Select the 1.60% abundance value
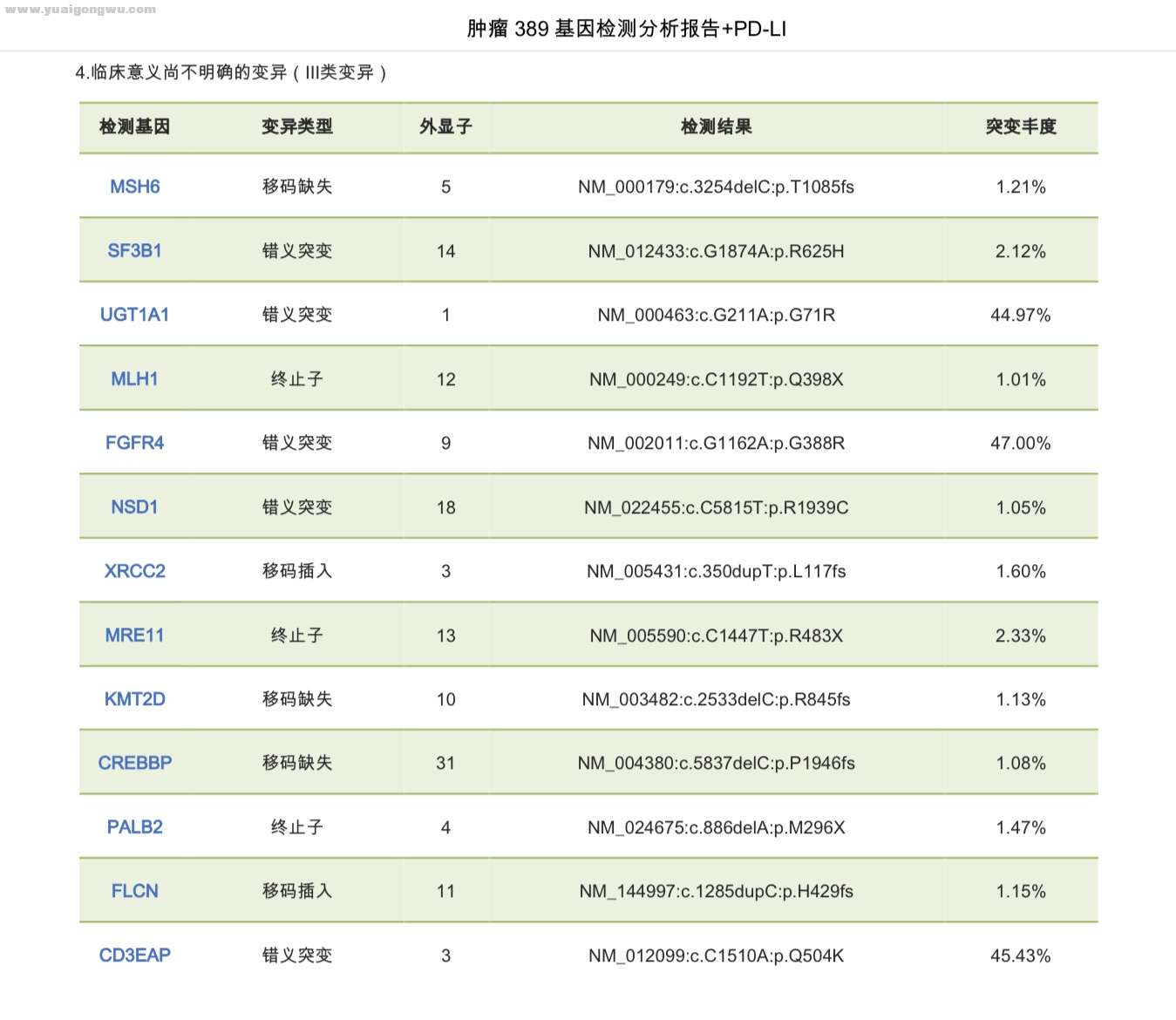Viewport: 1176px width, 1020px height. click(1021, 571)
